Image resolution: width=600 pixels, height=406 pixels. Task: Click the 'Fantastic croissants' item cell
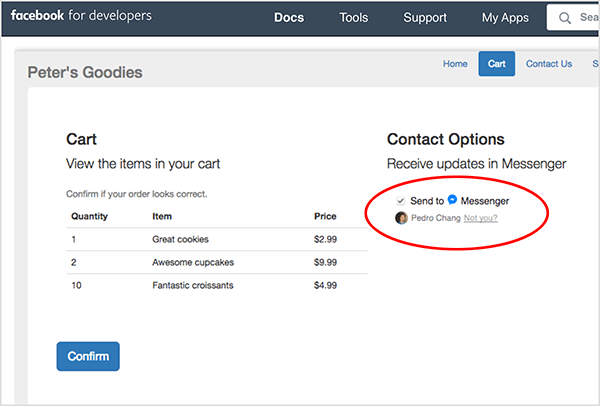click(x=192, y=285)
